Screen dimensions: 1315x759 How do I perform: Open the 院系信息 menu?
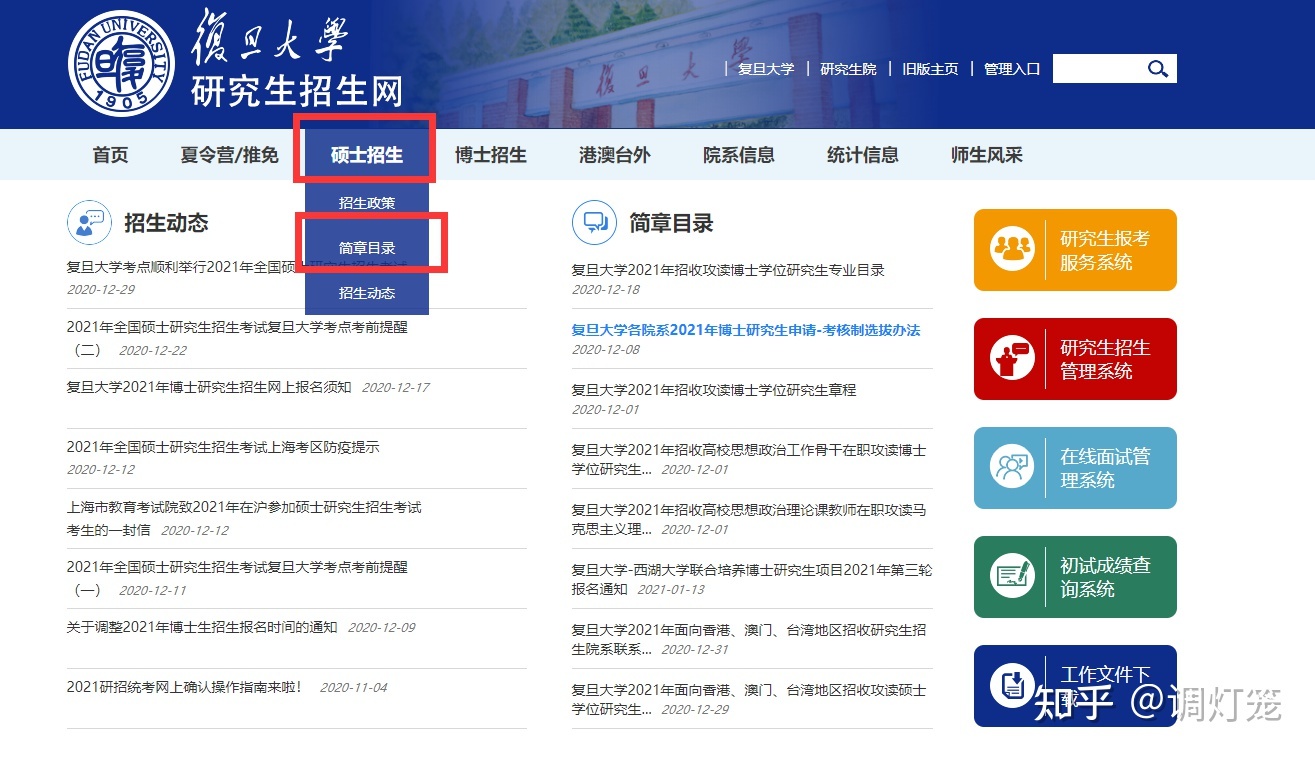(x=738, y=155)
